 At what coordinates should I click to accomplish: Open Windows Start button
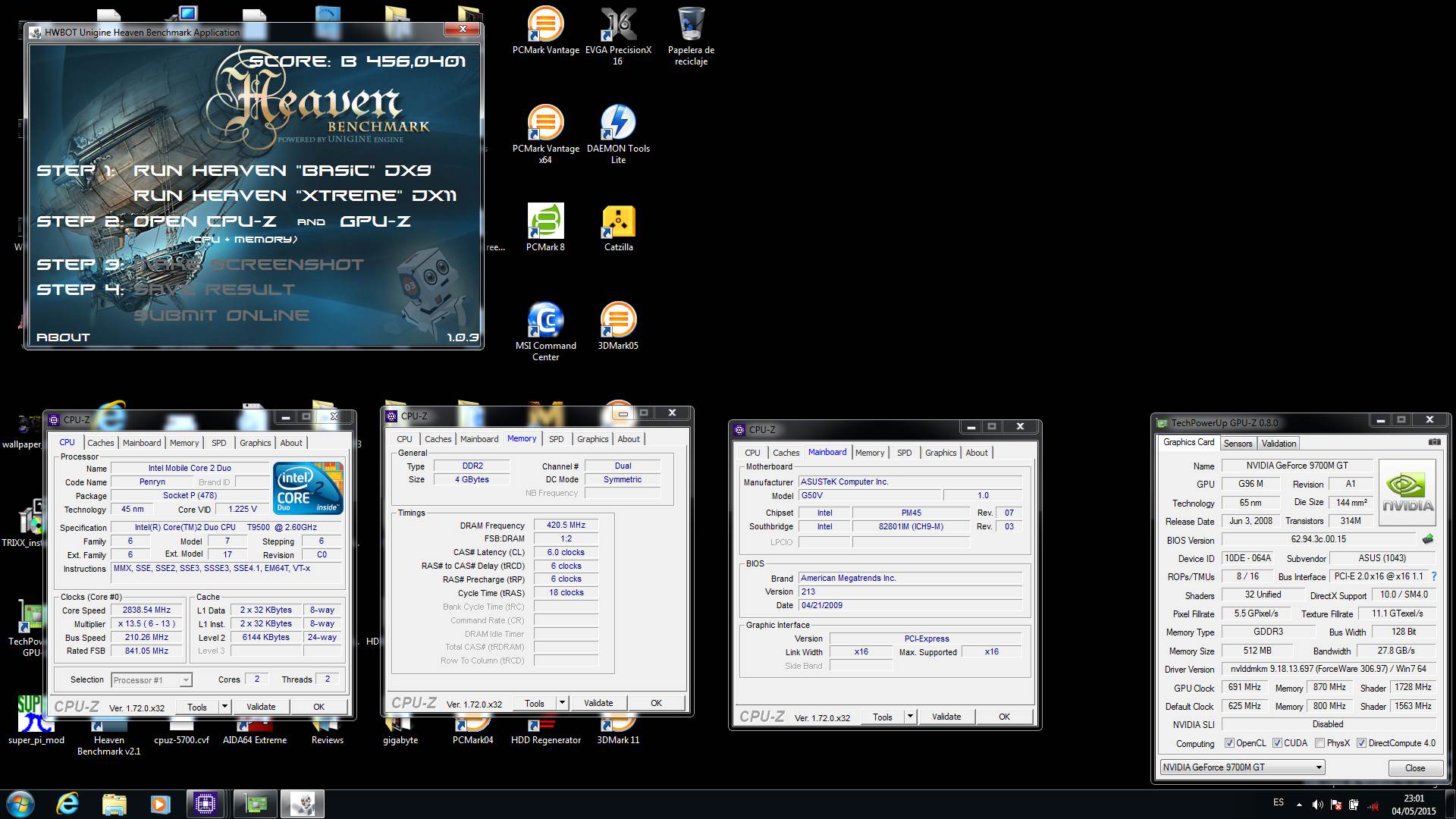tap(20, 803)
